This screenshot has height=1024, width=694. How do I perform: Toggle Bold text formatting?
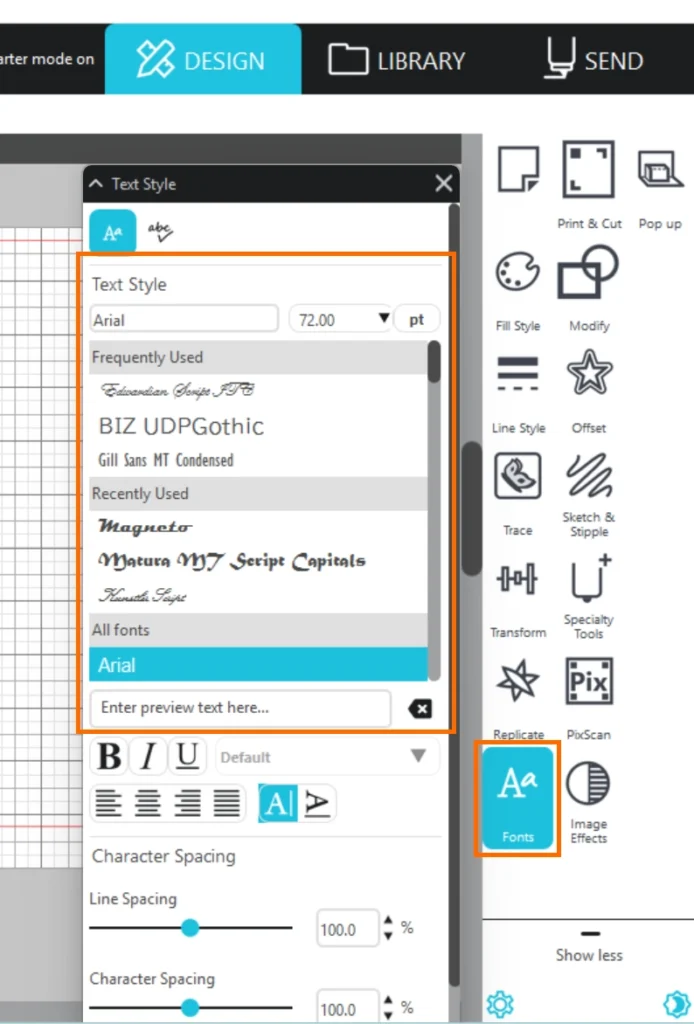109,757
